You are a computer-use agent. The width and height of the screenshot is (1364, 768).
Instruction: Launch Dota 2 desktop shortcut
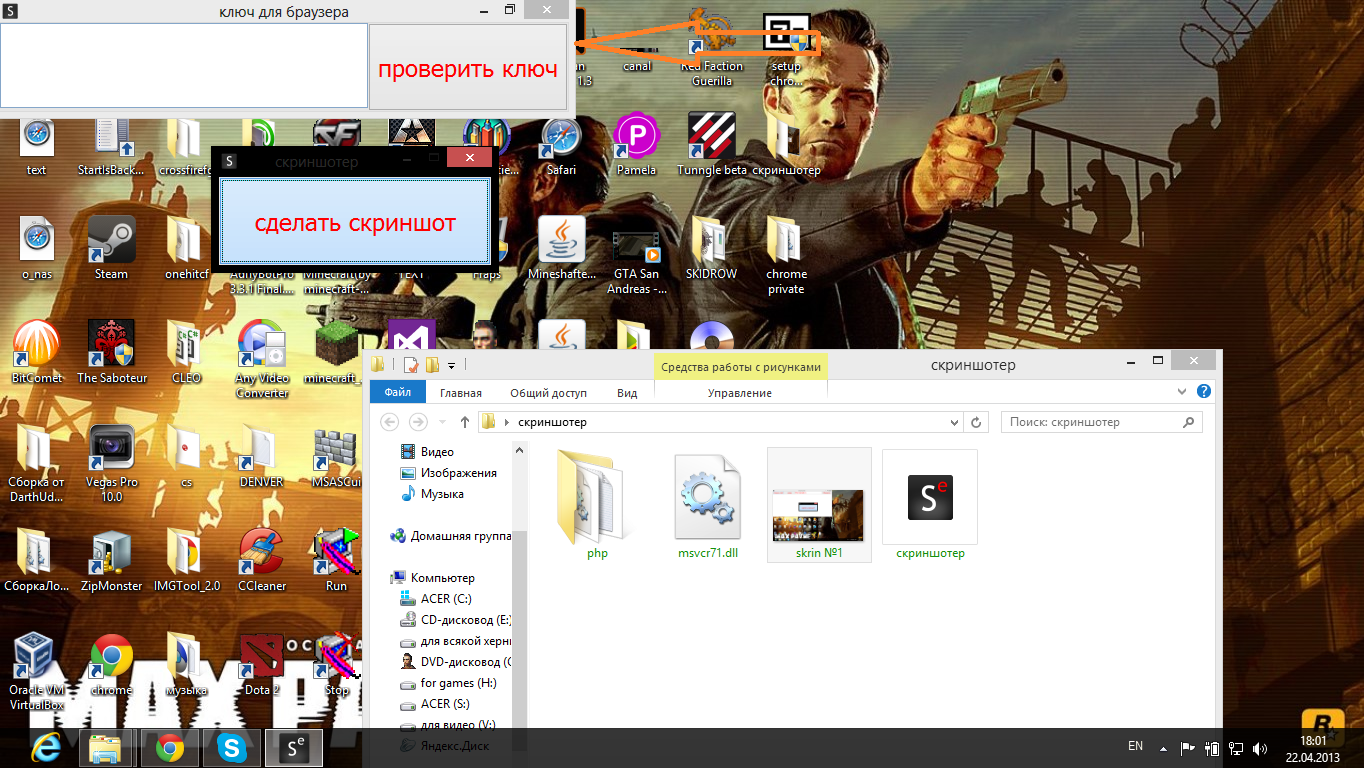tap(261, 664)
